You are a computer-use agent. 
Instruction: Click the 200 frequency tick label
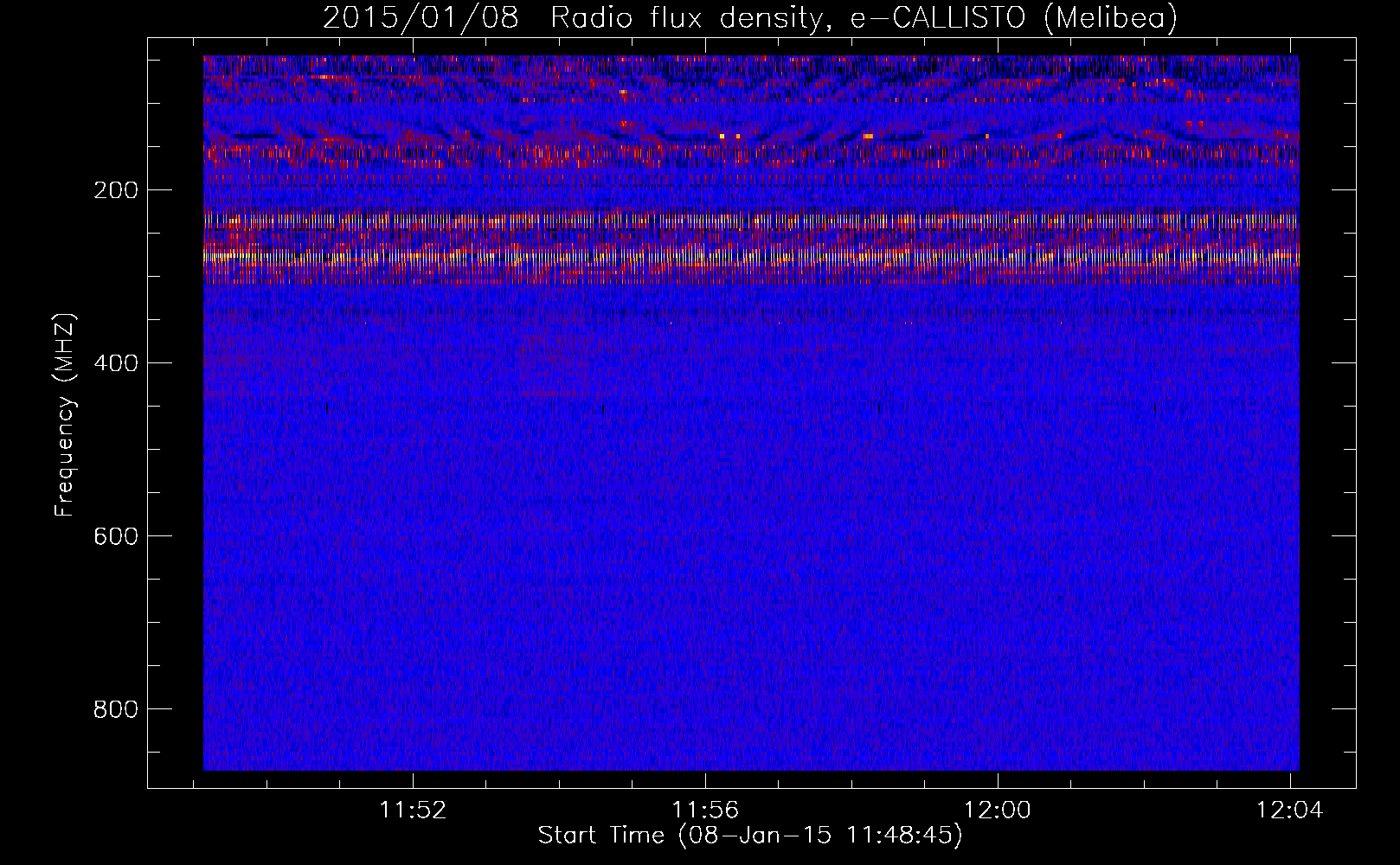click(x=116, y=190)
